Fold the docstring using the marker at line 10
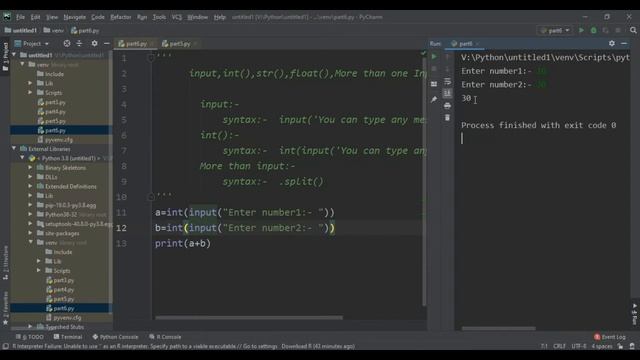The width and height of the screenshot is (640, 360). coord(151,197)
